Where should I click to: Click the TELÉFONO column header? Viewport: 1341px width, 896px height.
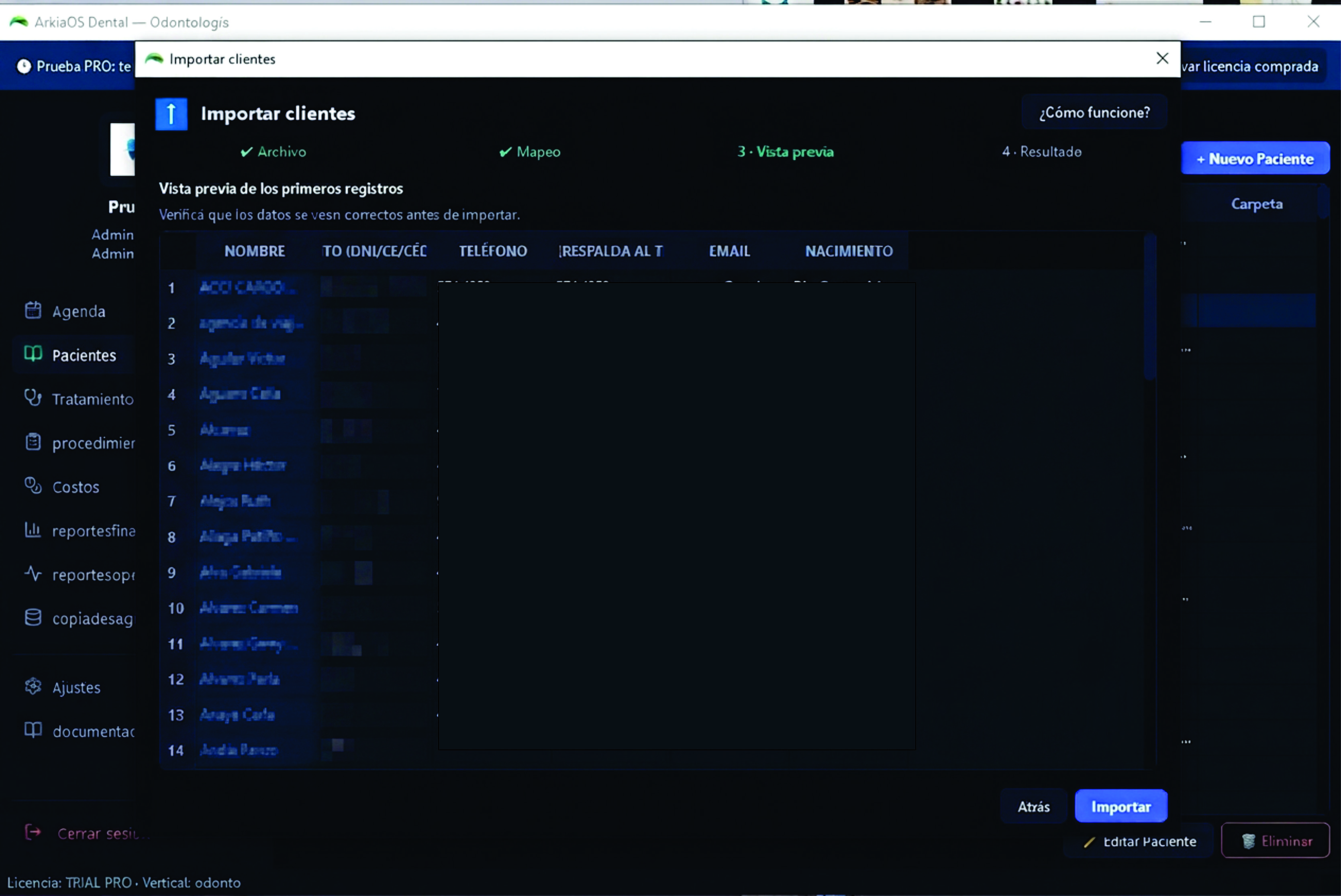493,251
